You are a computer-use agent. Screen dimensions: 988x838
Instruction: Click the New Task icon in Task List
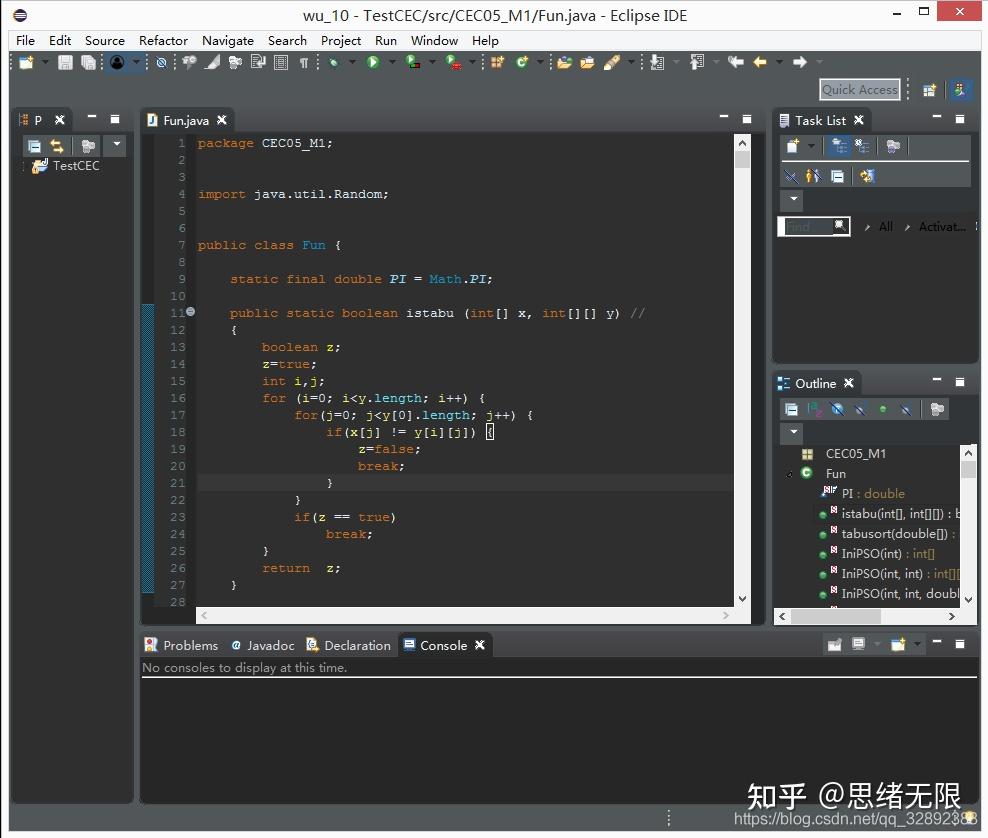tap(793, 146)
